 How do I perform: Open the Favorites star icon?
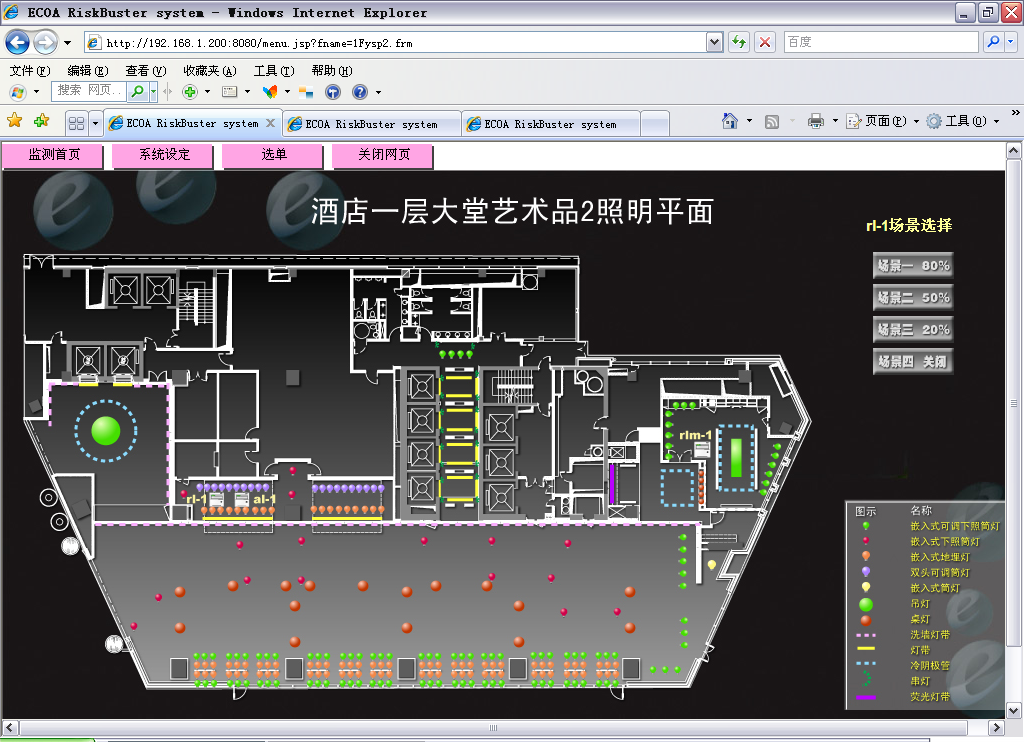coord(15,121)
